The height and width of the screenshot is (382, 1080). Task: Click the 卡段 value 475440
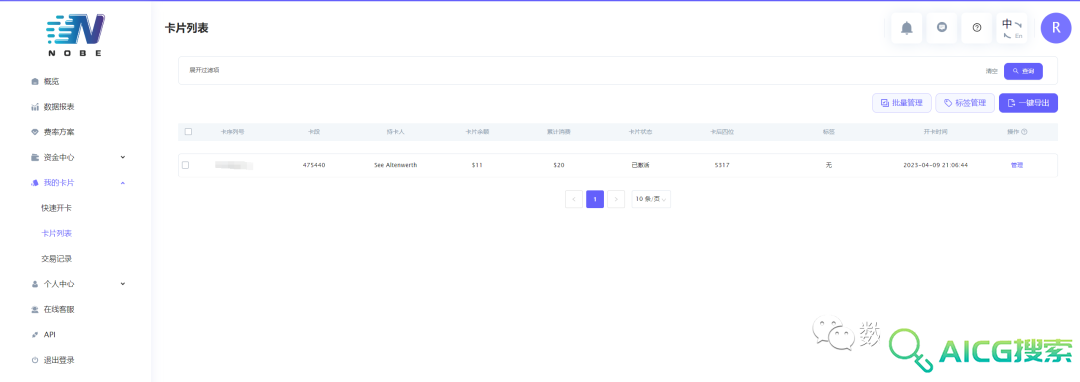[x=314, y=165]
